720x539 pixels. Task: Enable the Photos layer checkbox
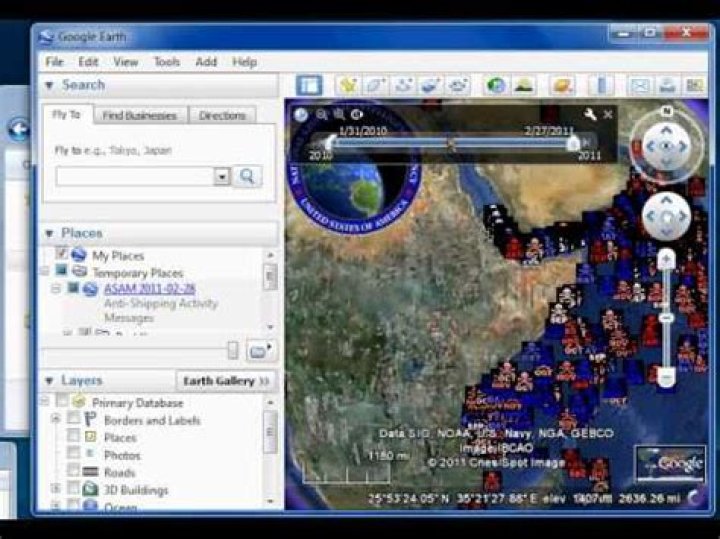pos(73,453)
